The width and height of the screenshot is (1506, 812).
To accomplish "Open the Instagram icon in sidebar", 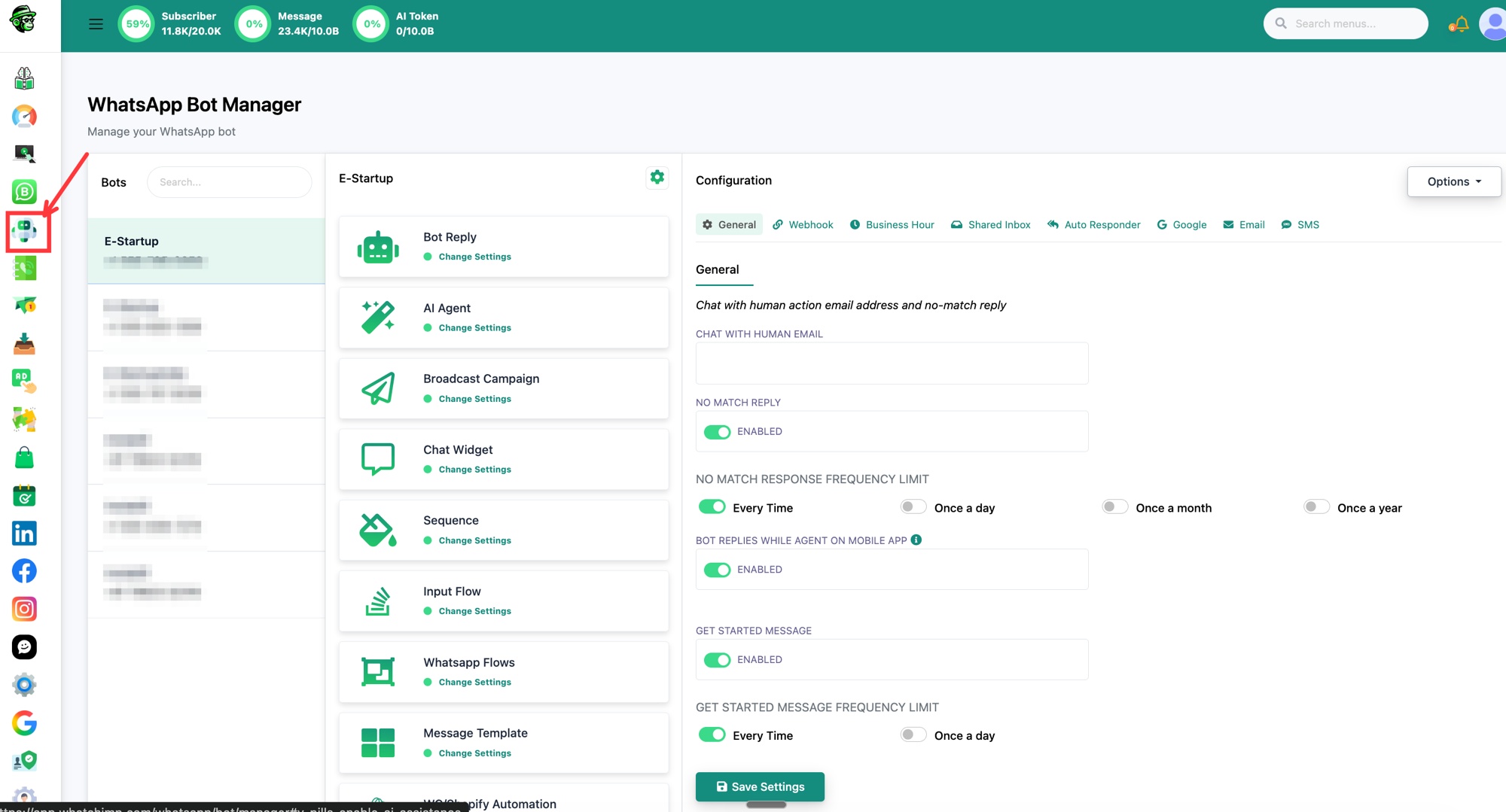I will tap(24, 609).
